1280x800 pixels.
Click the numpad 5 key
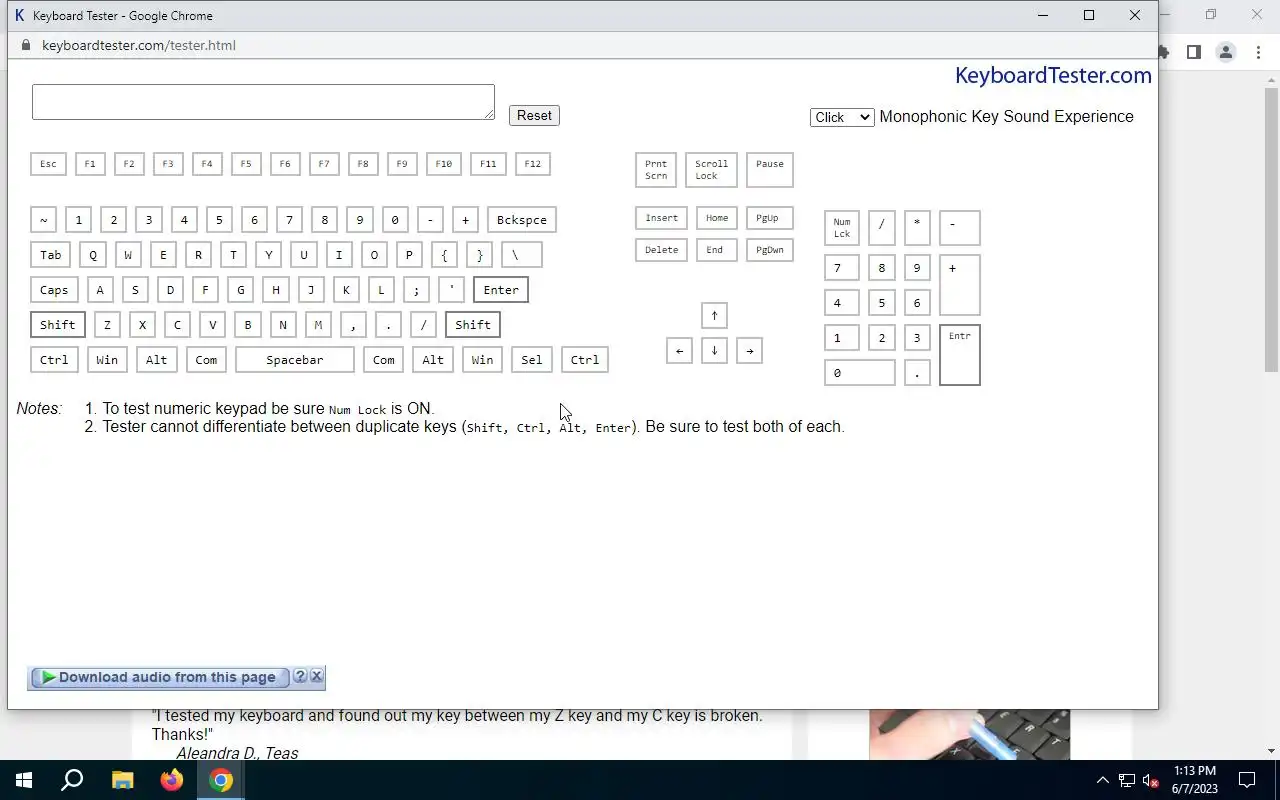882,303
